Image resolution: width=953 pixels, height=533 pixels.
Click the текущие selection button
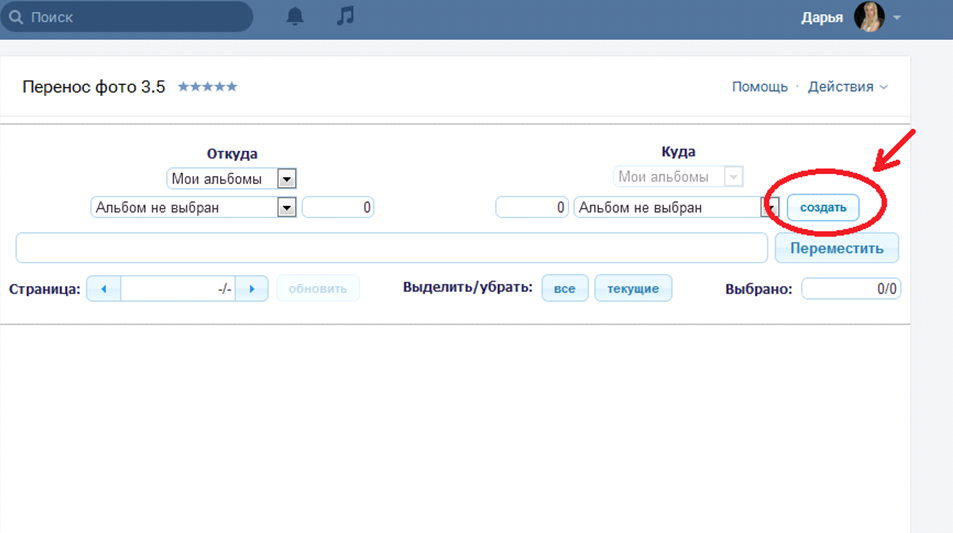tap(633, 289)
